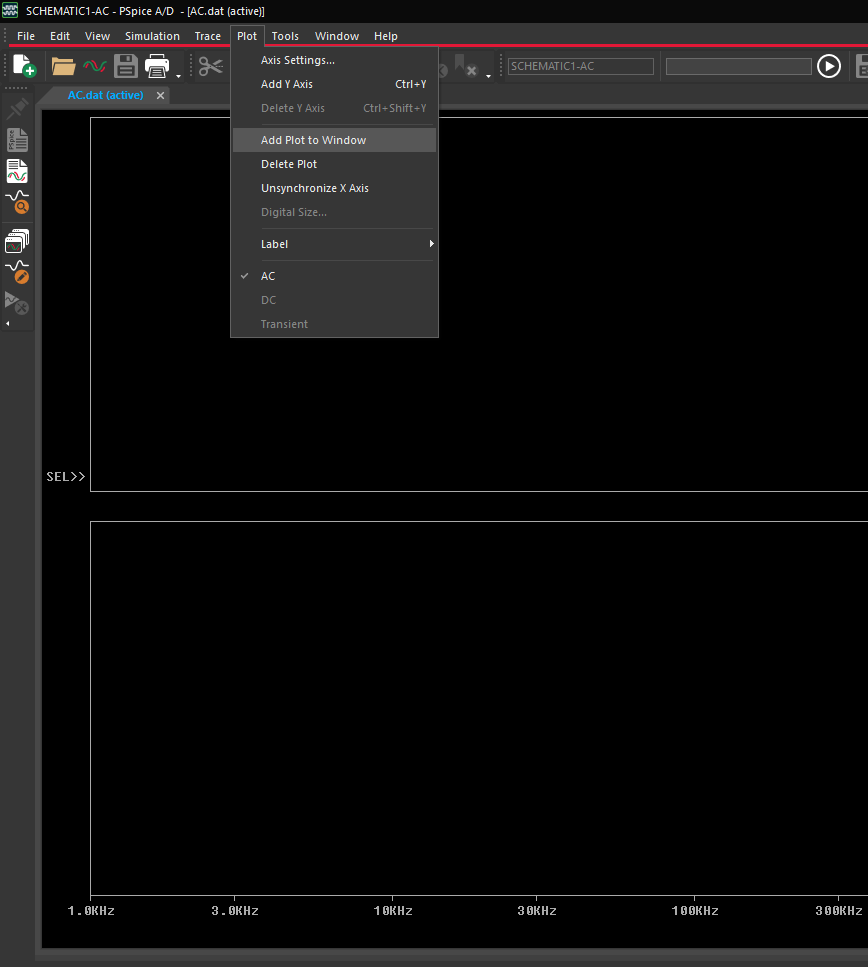Cut using the scissors icon

(210, 66)
